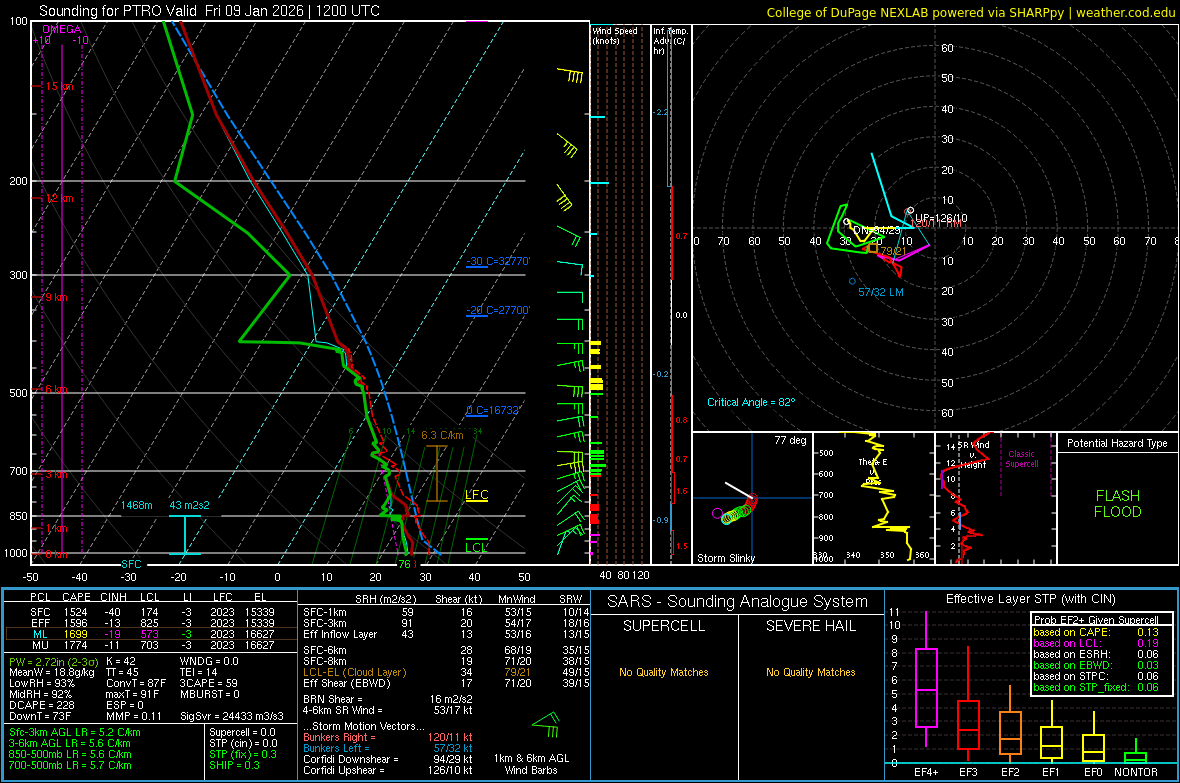This screenshot has height=783, width=1180.
Task: Click the 0 C=16733' freezing level label
Action: point(493,410)
